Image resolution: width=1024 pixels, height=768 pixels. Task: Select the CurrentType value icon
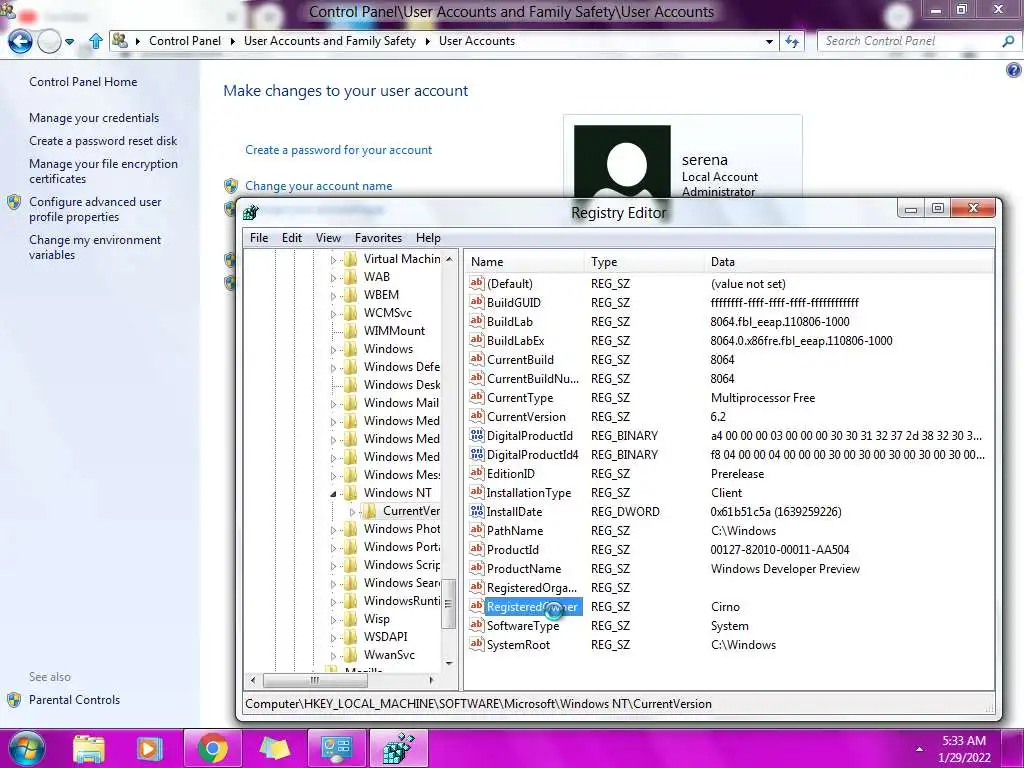click(x=477, y=396)
